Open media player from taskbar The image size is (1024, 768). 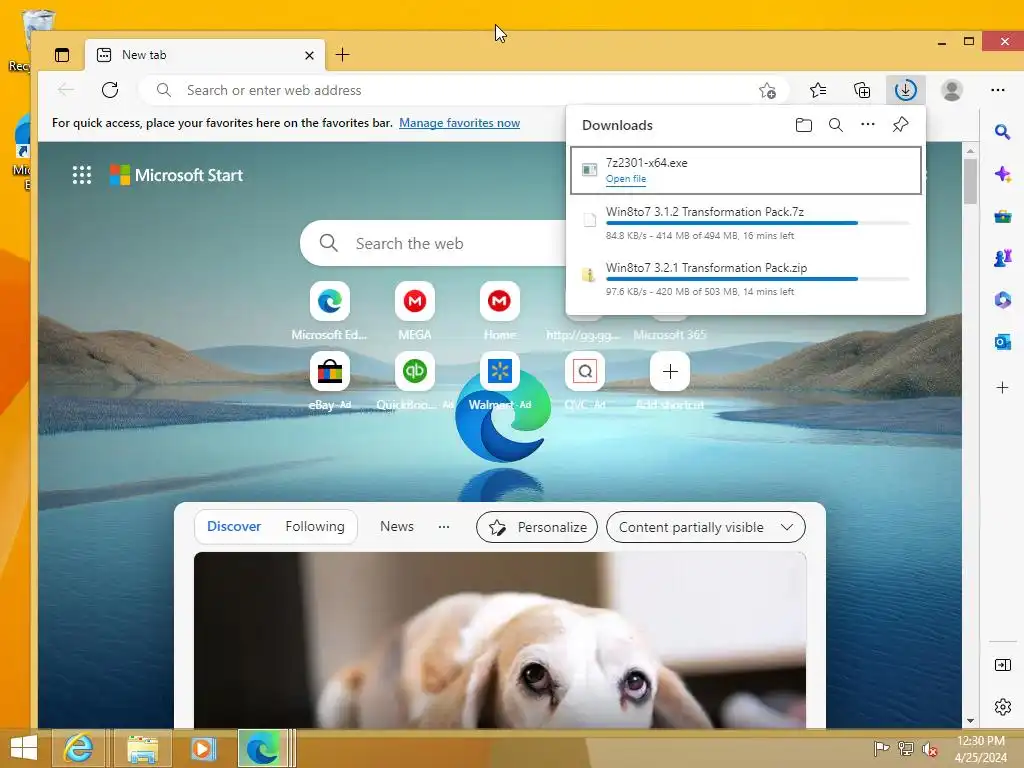coord(203,748)
